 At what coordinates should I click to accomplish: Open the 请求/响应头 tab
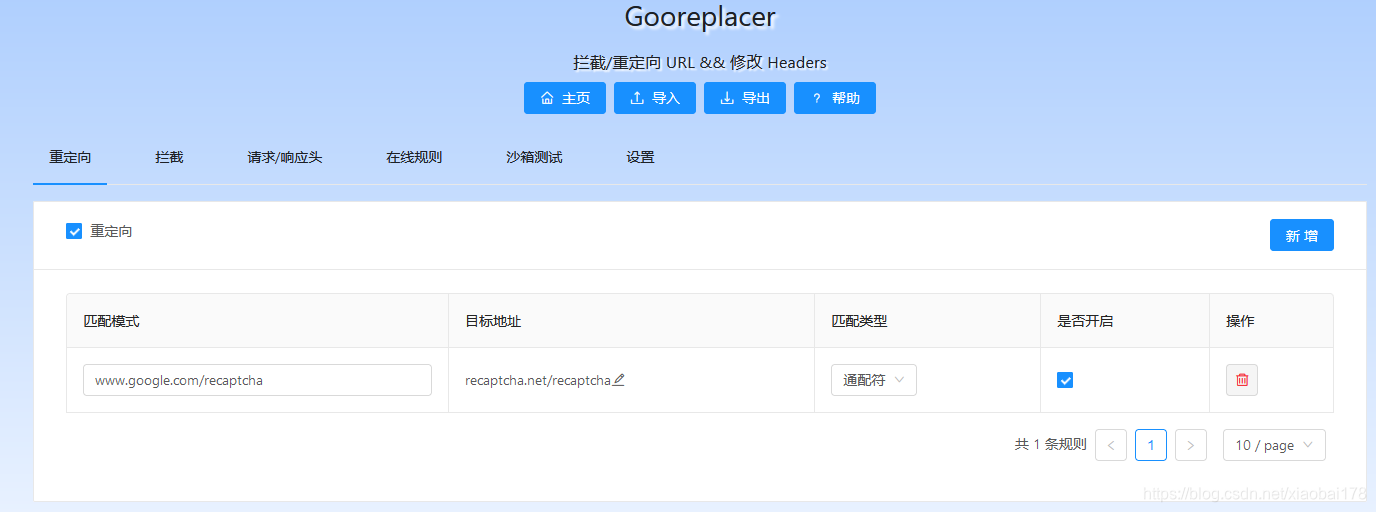click(285, 157)
